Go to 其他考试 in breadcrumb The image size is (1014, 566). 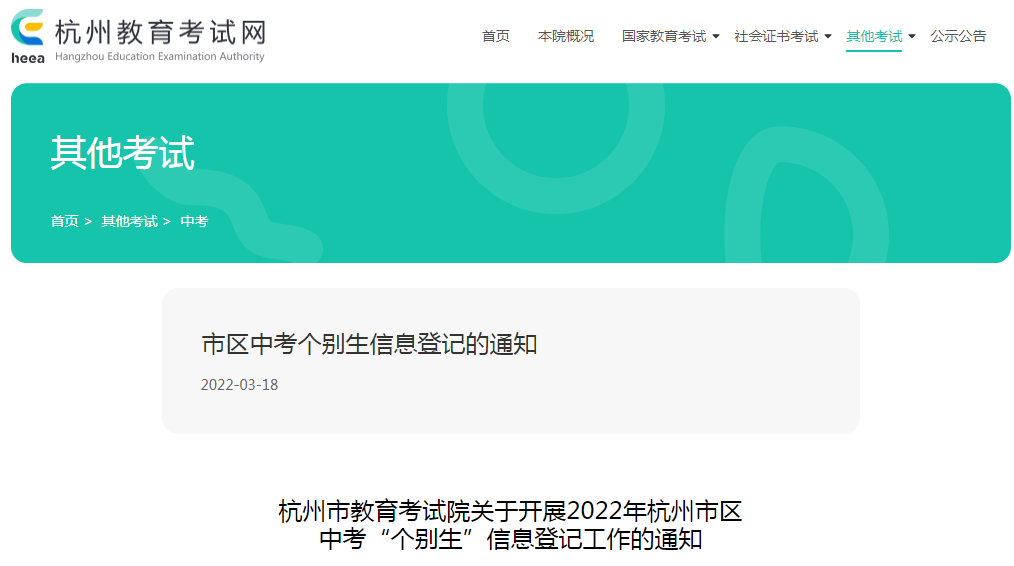(x=129, y=221)
